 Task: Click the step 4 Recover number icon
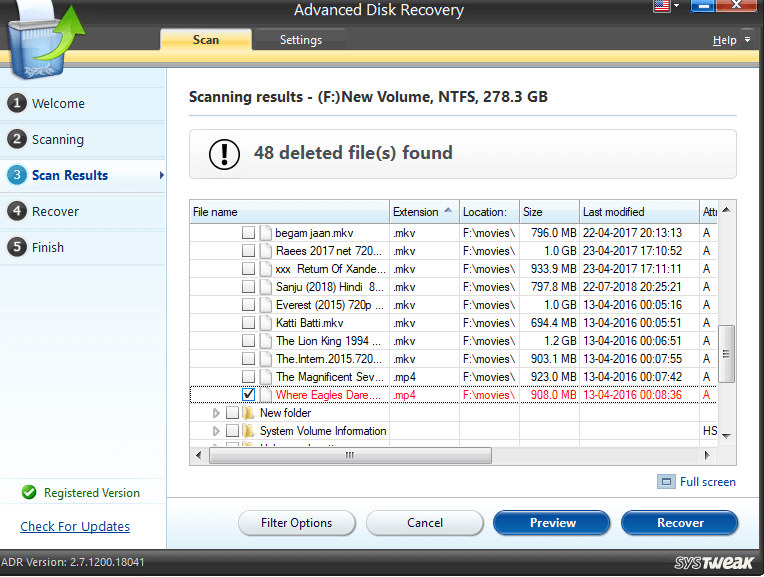click(16, 211)
